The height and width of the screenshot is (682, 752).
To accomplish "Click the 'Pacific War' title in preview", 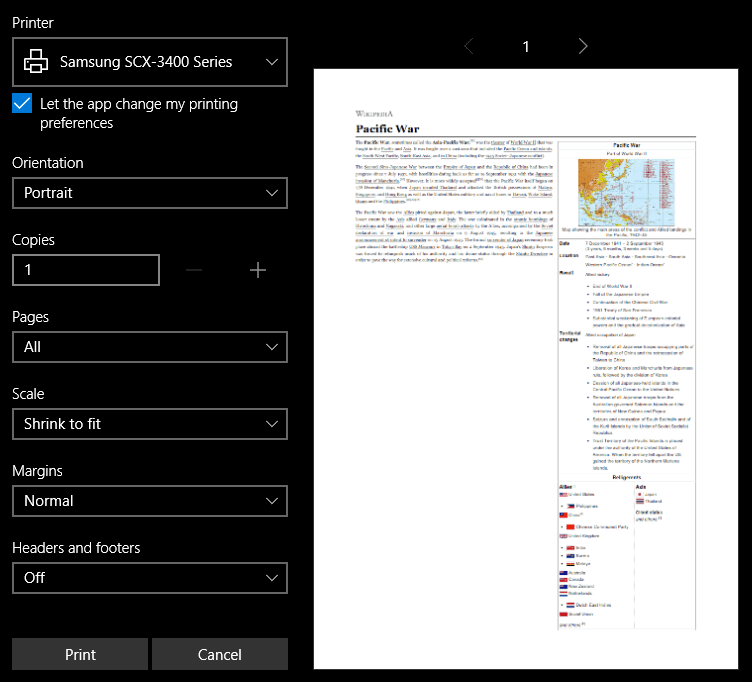I will pyautogui.click(x=388, y=129).
